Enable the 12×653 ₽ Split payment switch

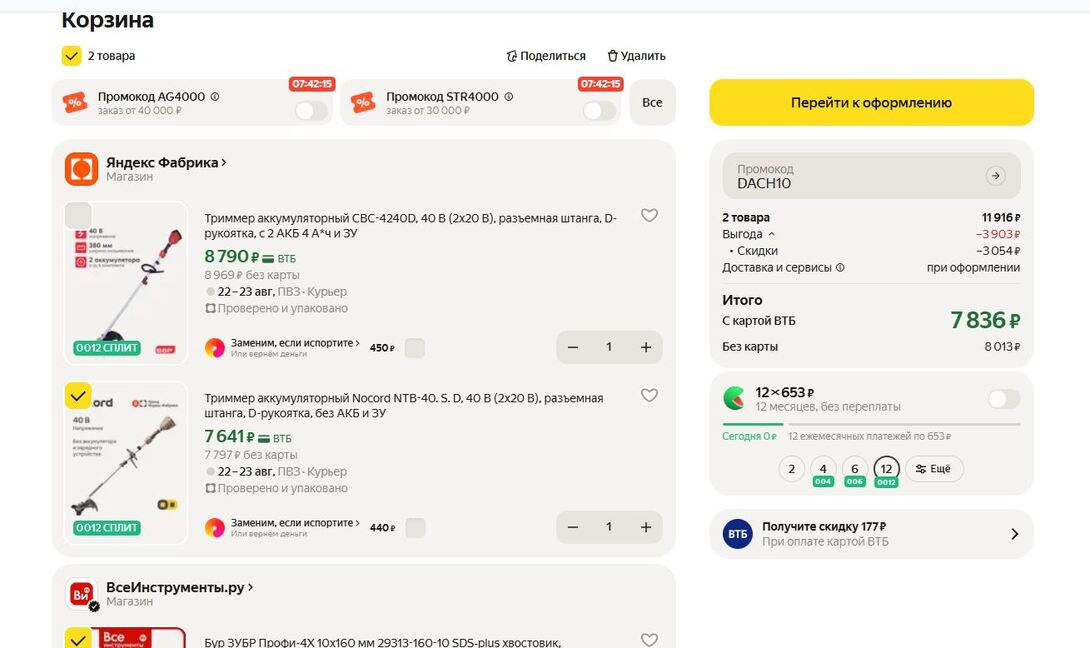1004,399
